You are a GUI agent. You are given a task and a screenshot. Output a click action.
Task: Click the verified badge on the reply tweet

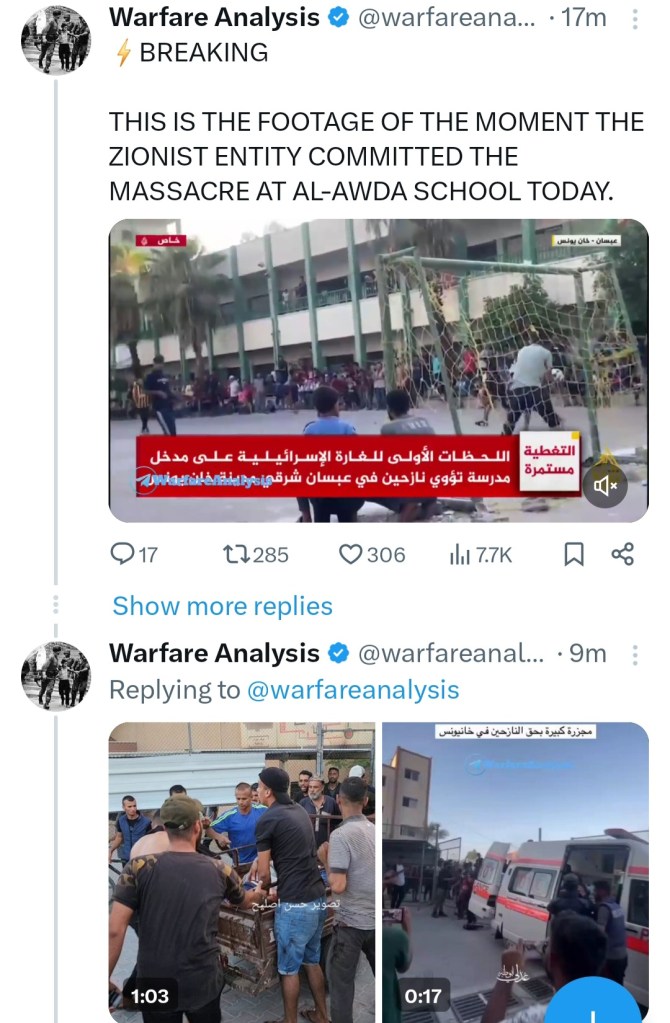tap(339, 653)
